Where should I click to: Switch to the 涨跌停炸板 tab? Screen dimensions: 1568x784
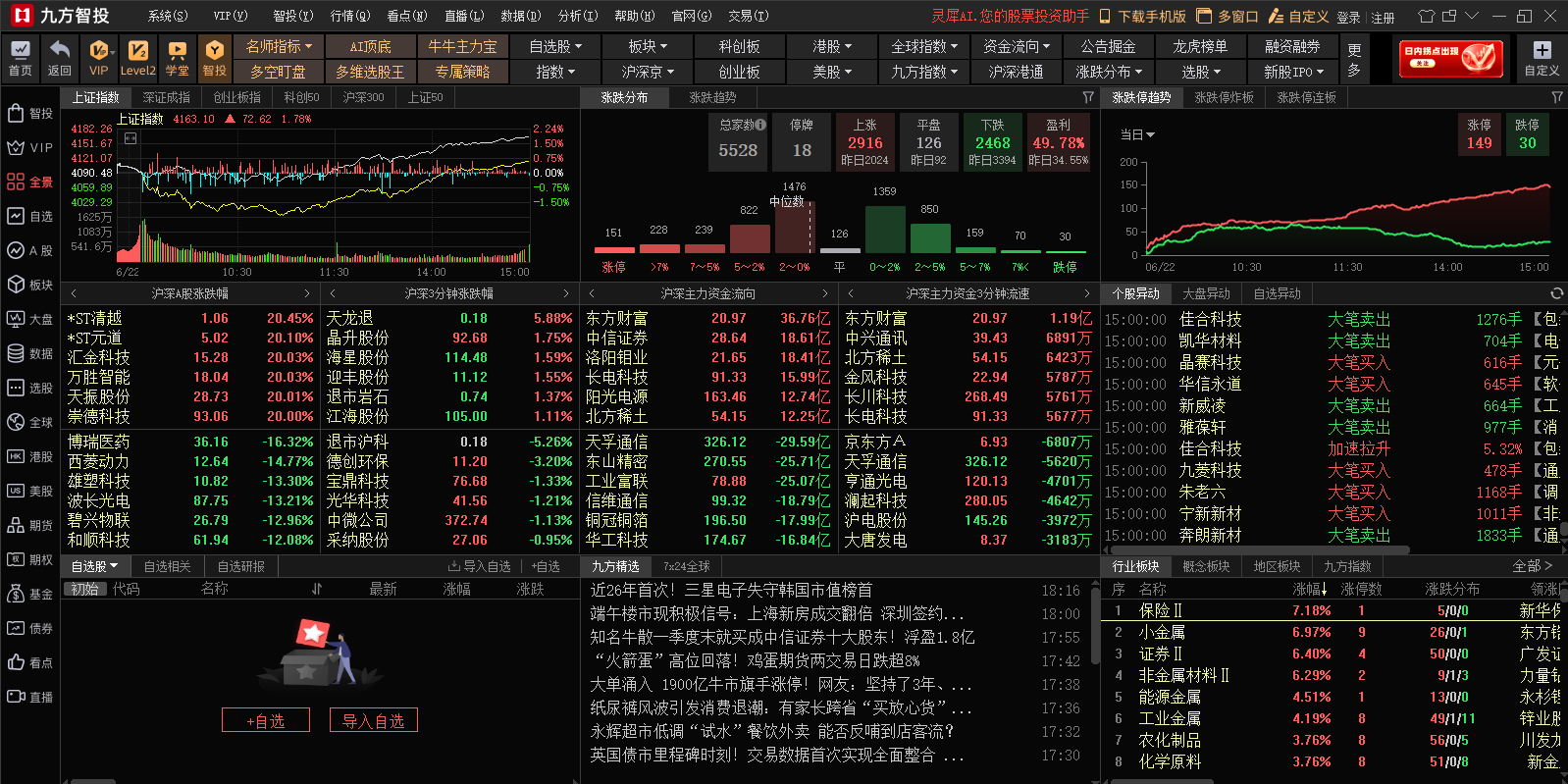click(1225, 97)
